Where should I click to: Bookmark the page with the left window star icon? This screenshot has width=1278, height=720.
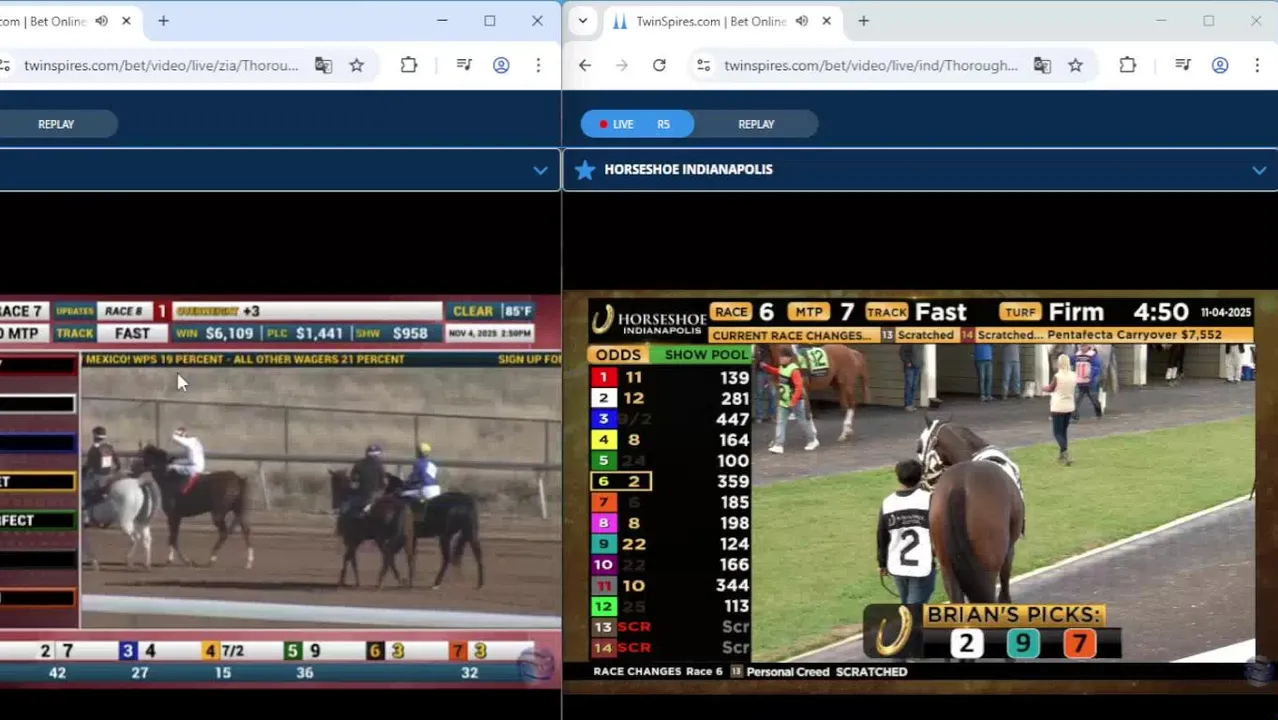click(x=357, y=65)
